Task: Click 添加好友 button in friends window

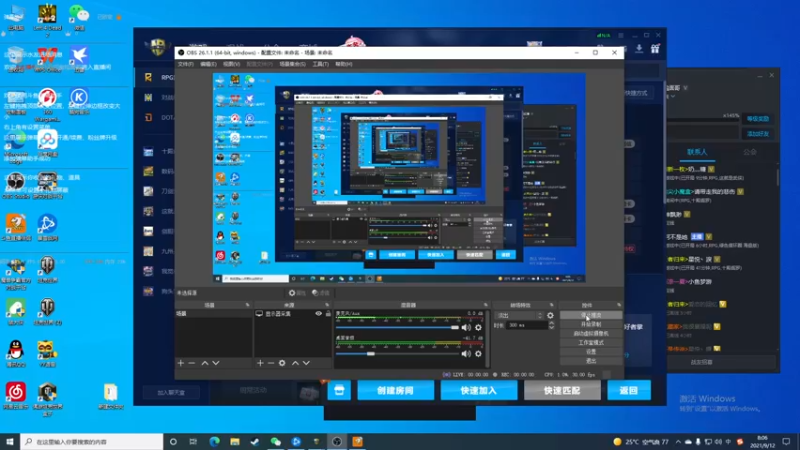Action: (758, 134)
